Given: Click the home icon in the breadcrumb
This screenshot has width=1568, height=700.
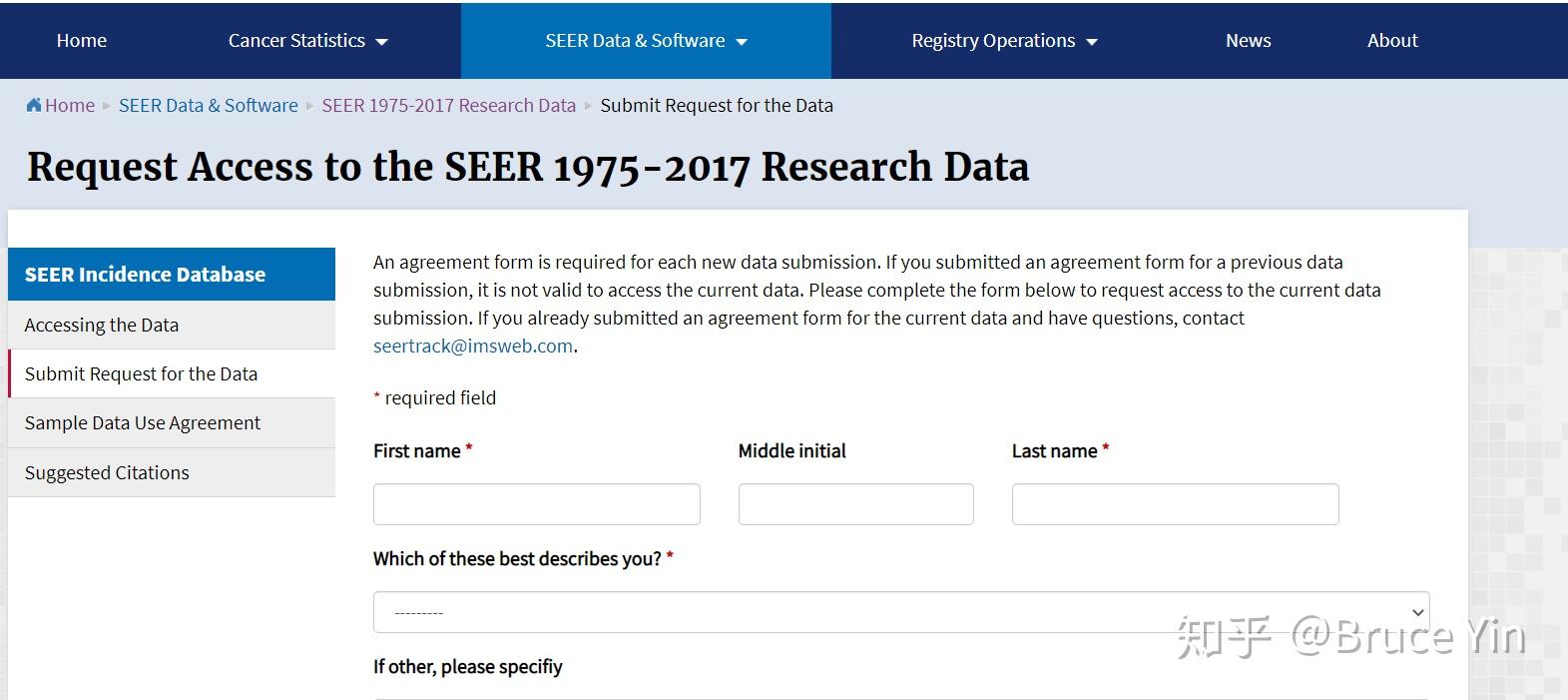Looking at the screenshot, I should [34, 105].
